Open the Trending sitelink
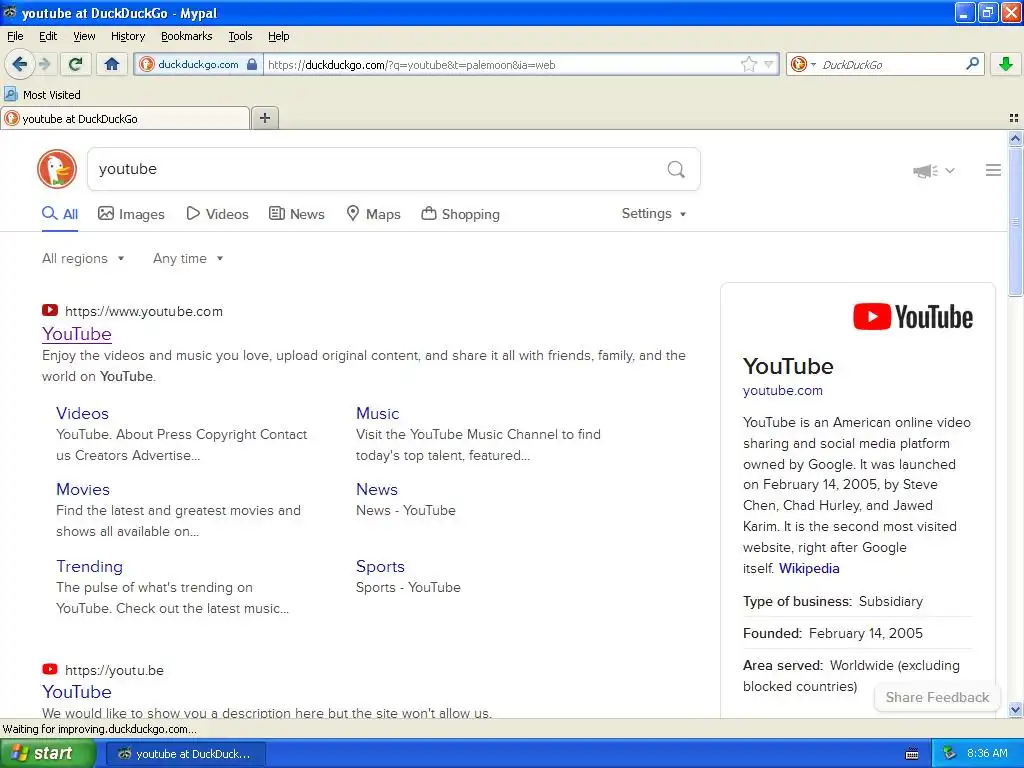 coord(89,566)
